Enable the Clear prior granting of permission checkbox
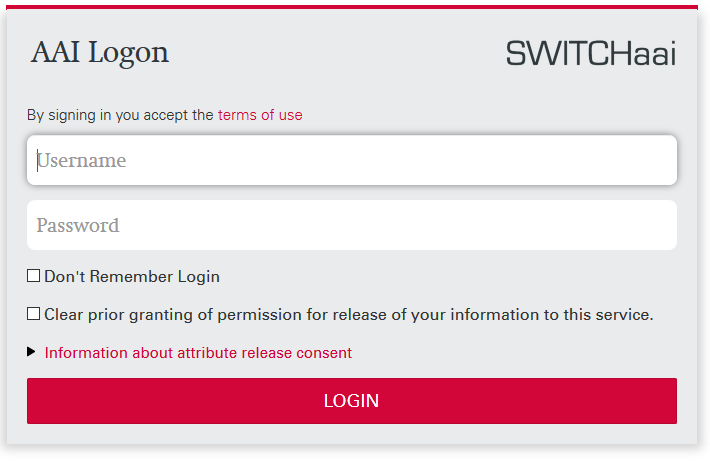 [34, 314]
